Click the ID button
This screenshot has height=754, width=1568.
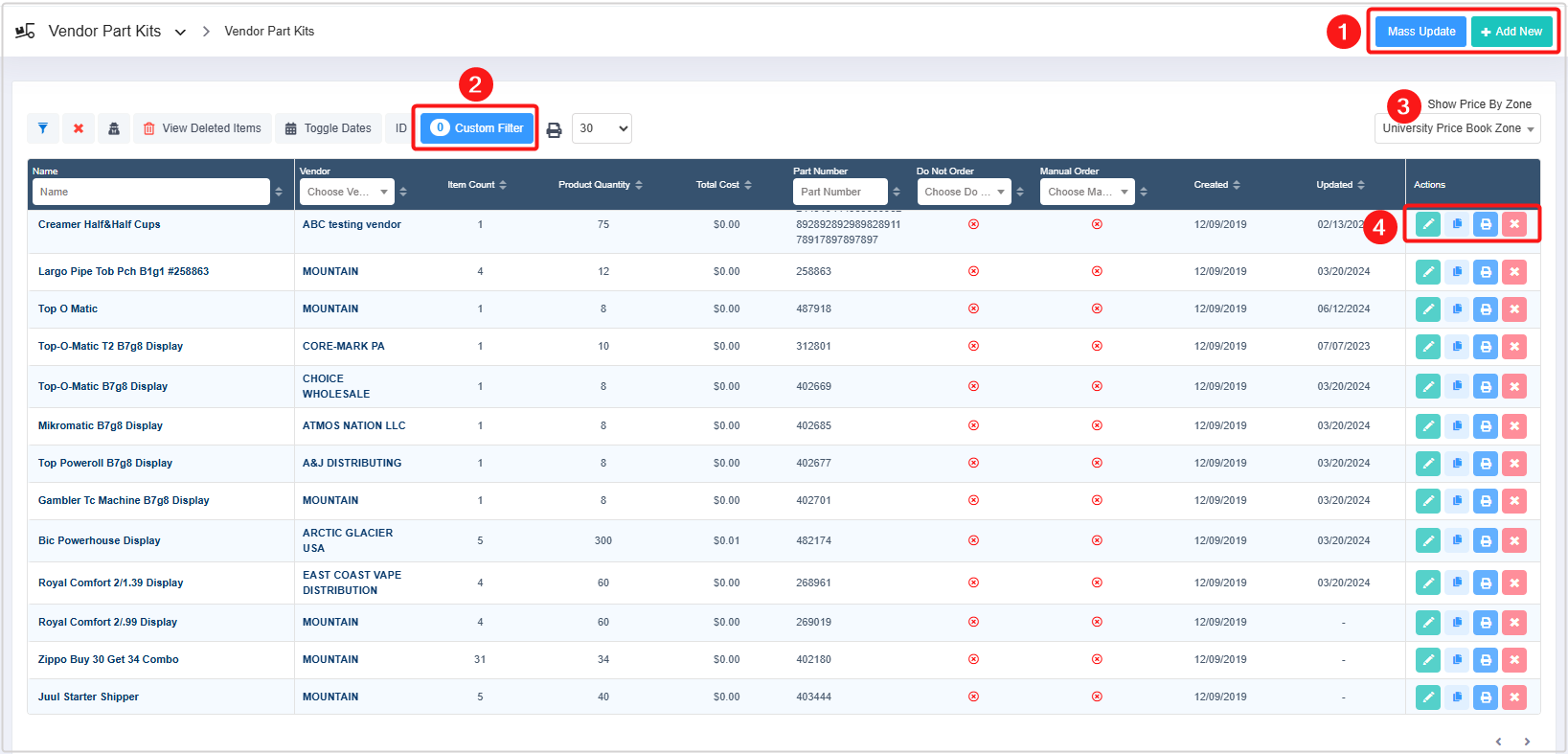point(401,128)
